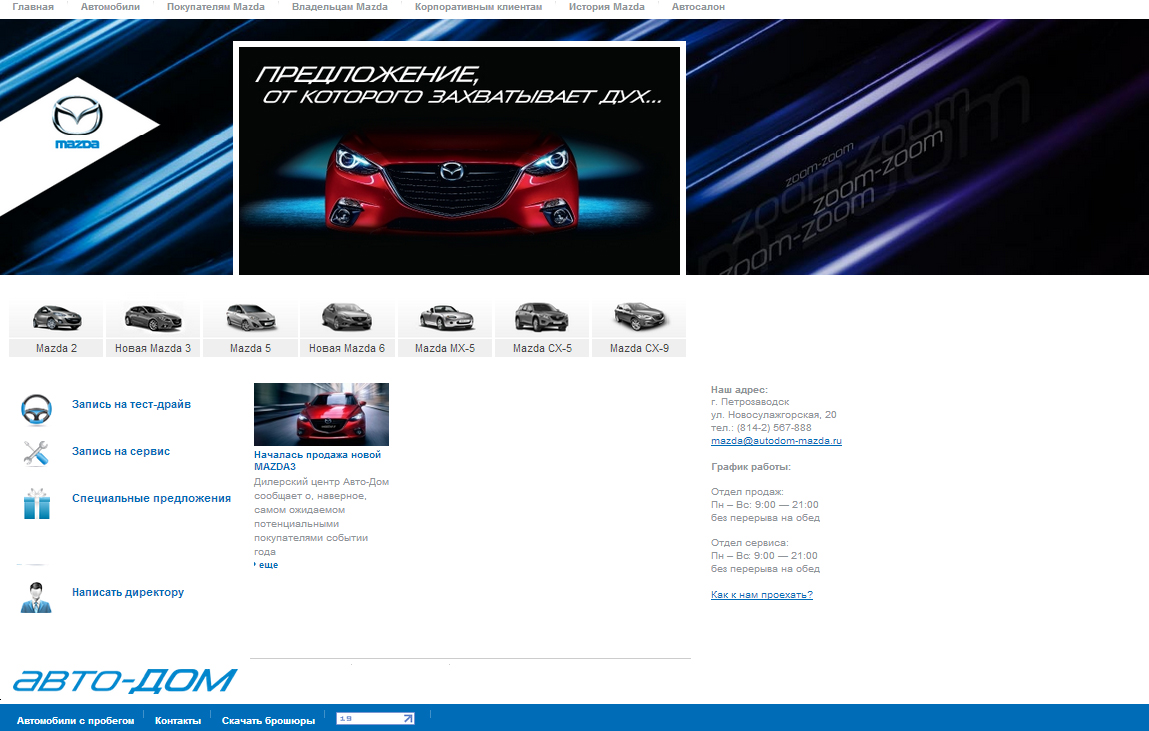Open Запись на тест-драйв link
The height and width of the screenshot is (731, 1149).
point(131,404)
